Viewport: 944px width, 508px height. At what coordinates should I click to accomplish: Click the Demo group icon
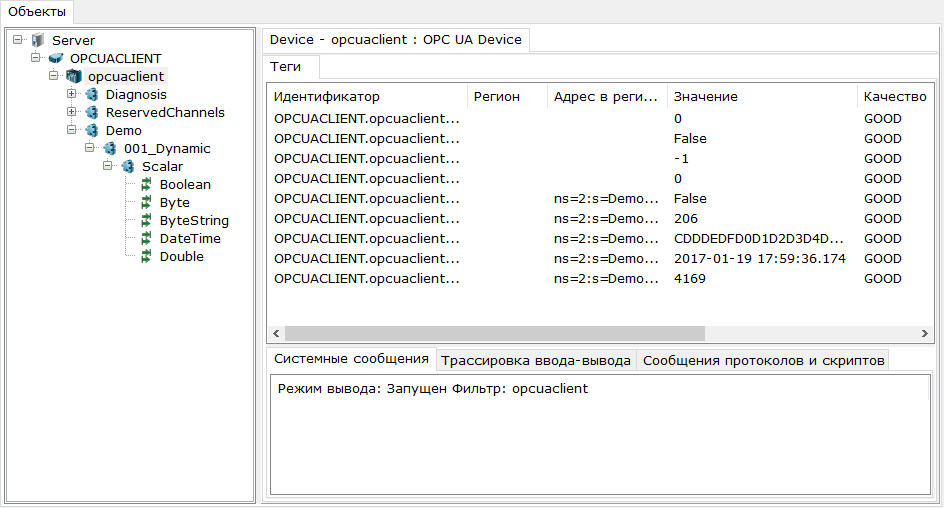(x=92, y=131)
